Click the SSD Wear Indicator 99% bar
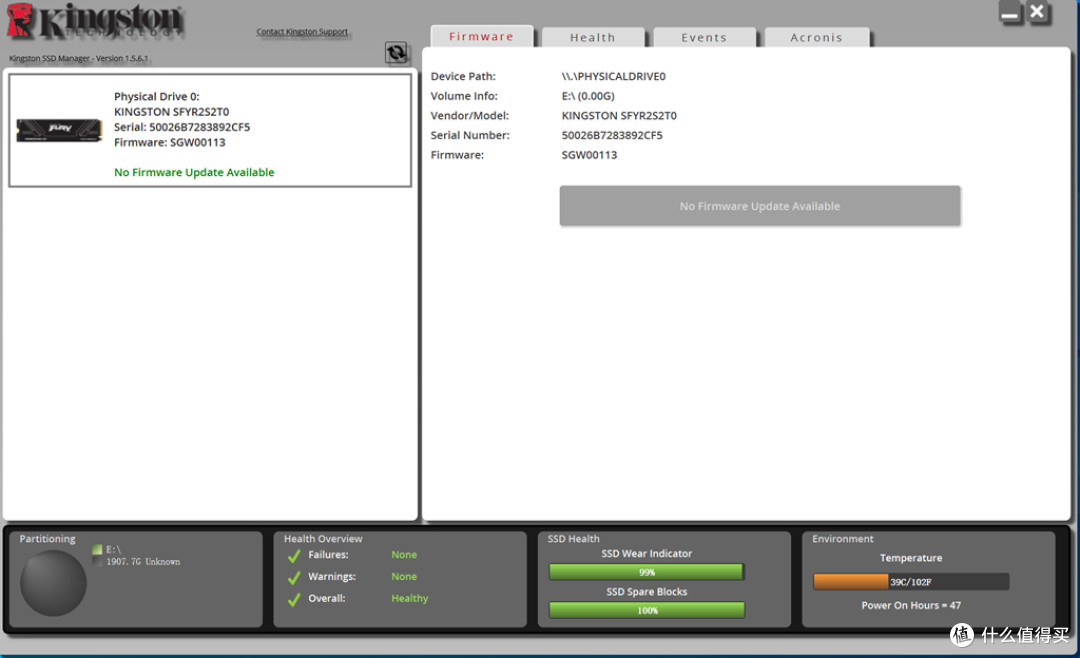Viewport: 1080px width, 658px height. pyautogui.click(x=646, y=572)
